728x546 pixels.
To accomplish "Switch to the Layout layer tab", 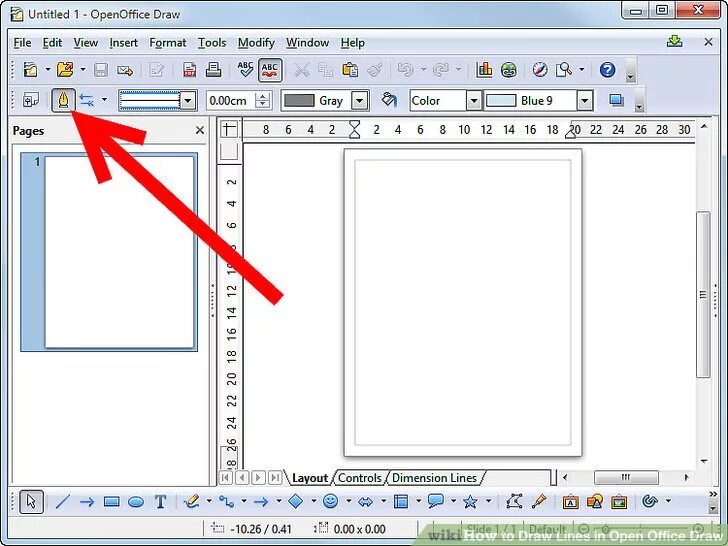I will click(310, 478).
